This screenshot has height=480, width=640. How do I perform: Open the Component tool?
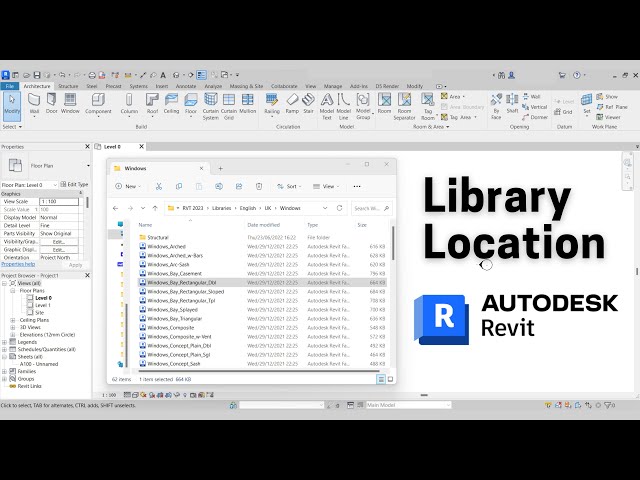[98, 104]
